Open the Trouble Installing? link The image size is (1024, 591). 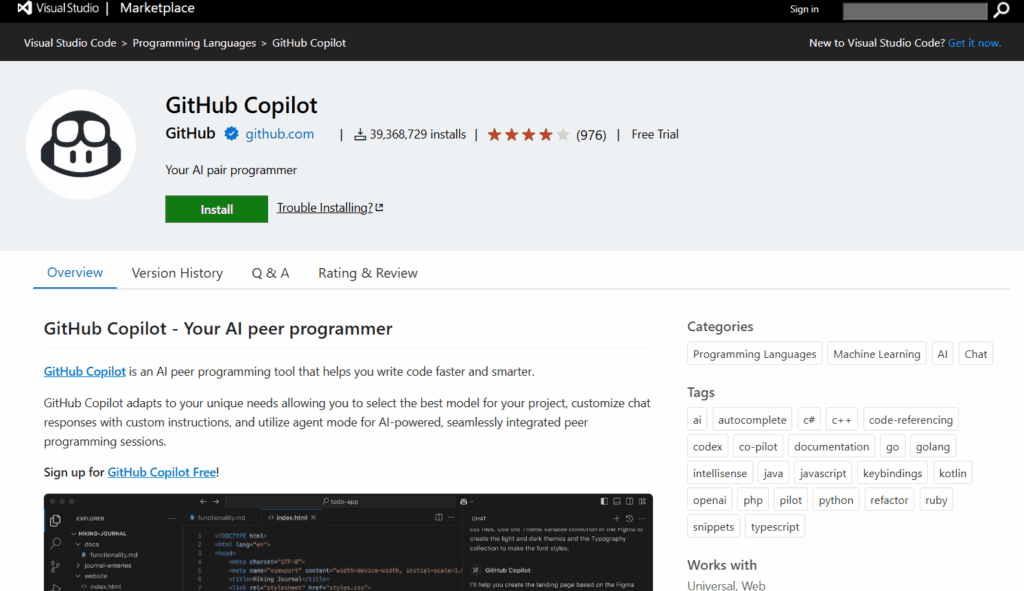(325, 208)
